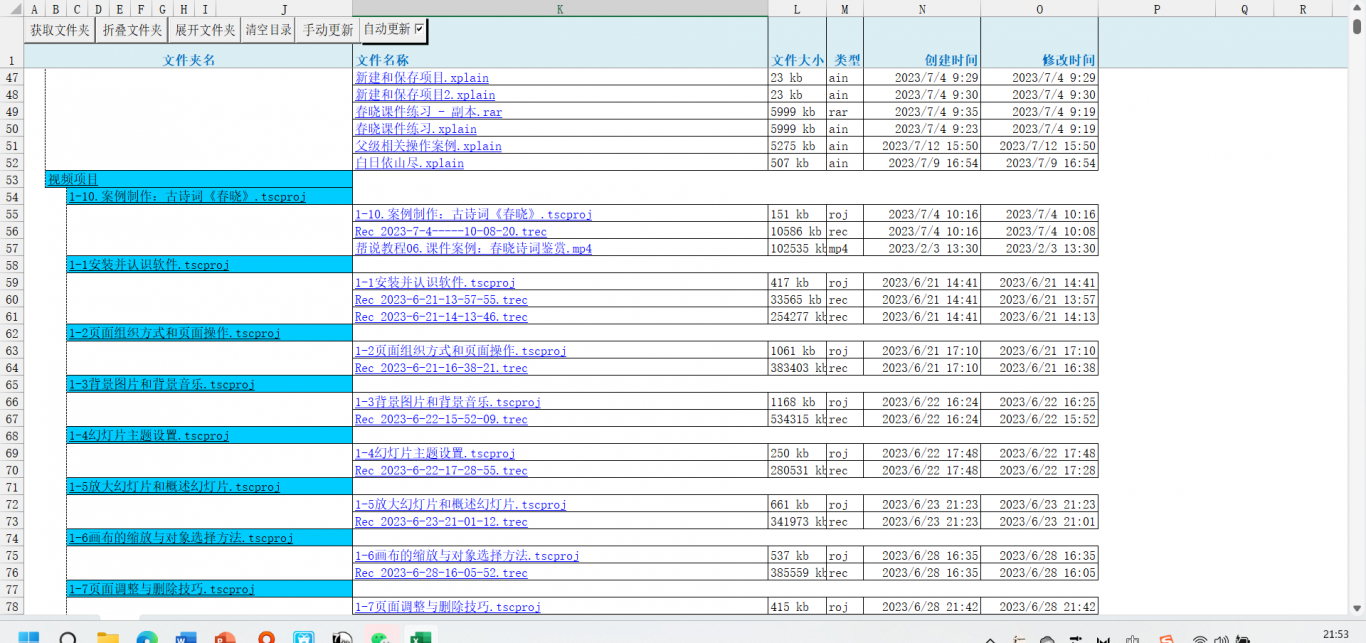Click the 清空目录 button
The width and height of the screenshot is (1366, 643).
[269, 30]
